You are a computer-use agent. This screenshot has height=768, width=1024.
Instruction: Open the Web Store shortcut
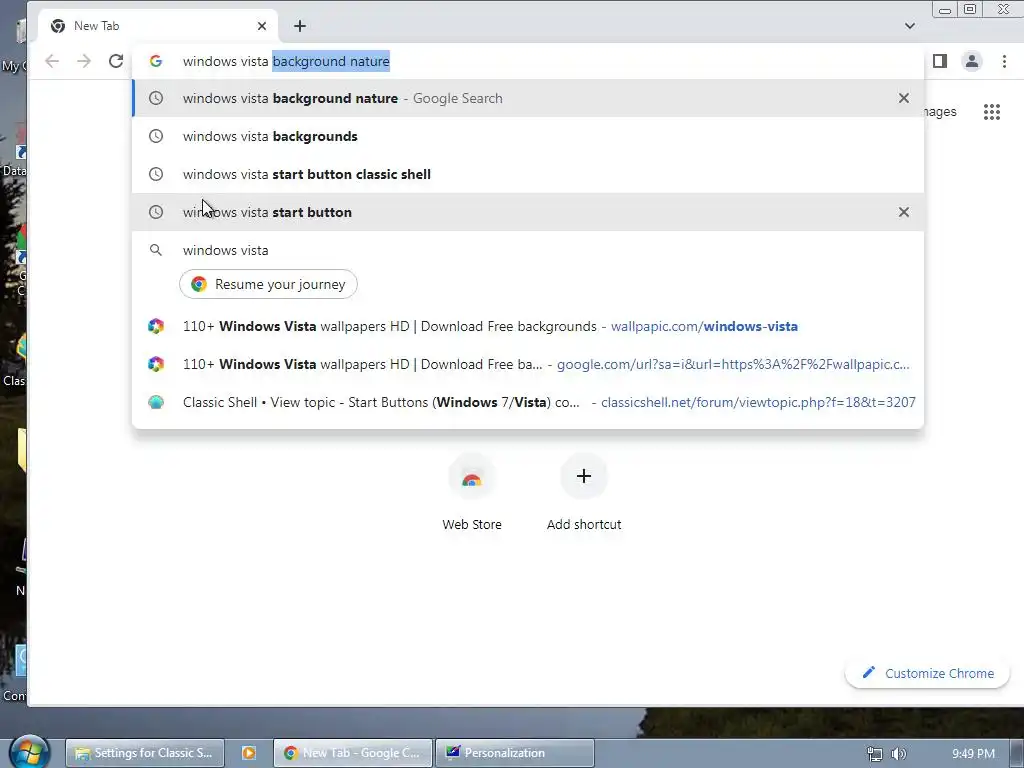tap(472, 492)
